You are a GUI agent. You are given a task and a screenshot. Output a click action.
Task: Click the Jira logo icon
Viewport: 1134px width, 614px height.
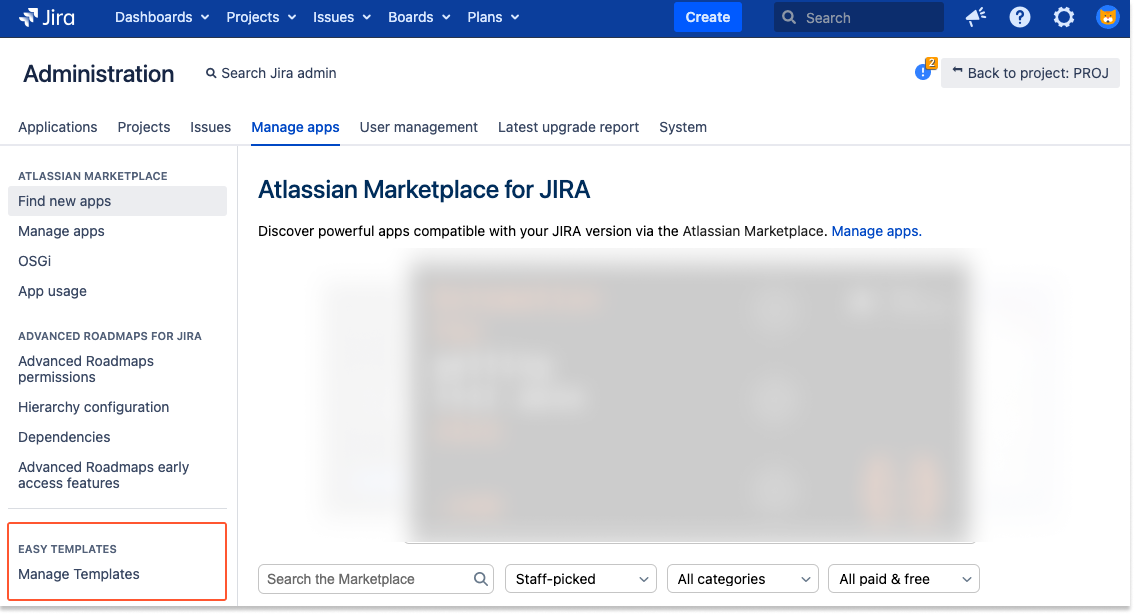(x=27, y=17)
